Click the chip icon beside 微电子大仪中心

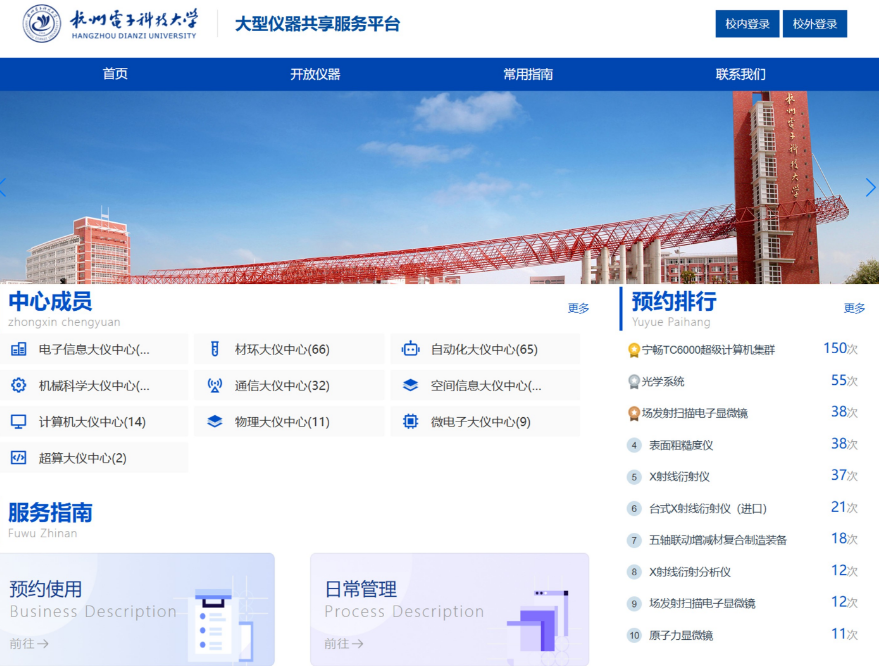(x=410, y=421)
